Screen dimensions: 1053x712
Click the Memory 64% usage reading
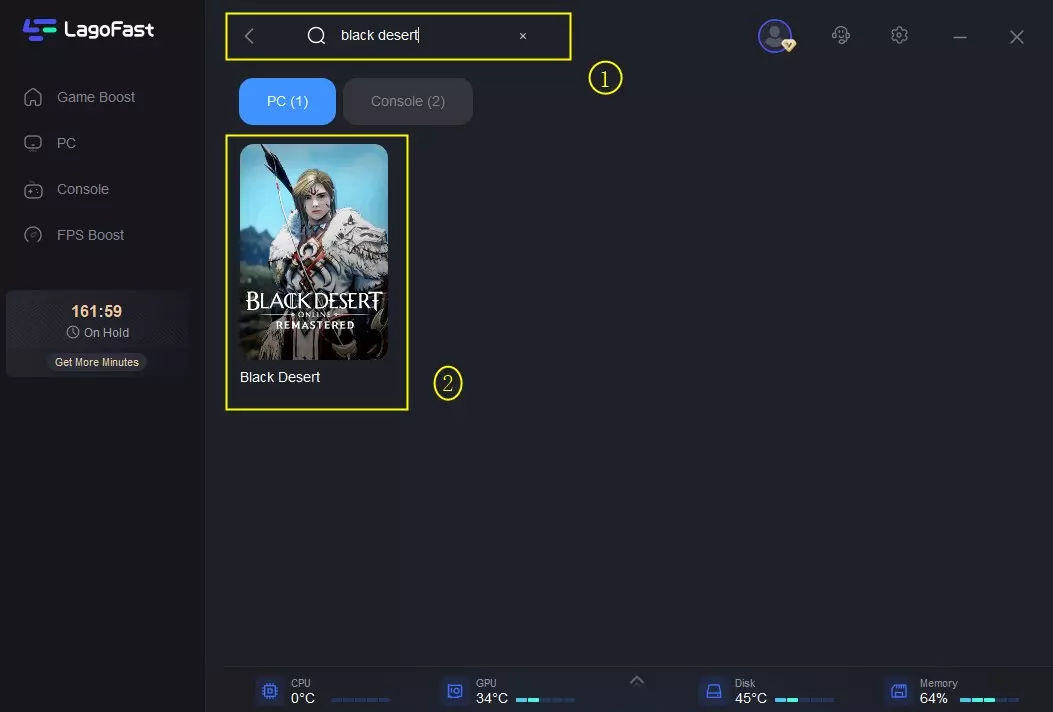[933, 699]
